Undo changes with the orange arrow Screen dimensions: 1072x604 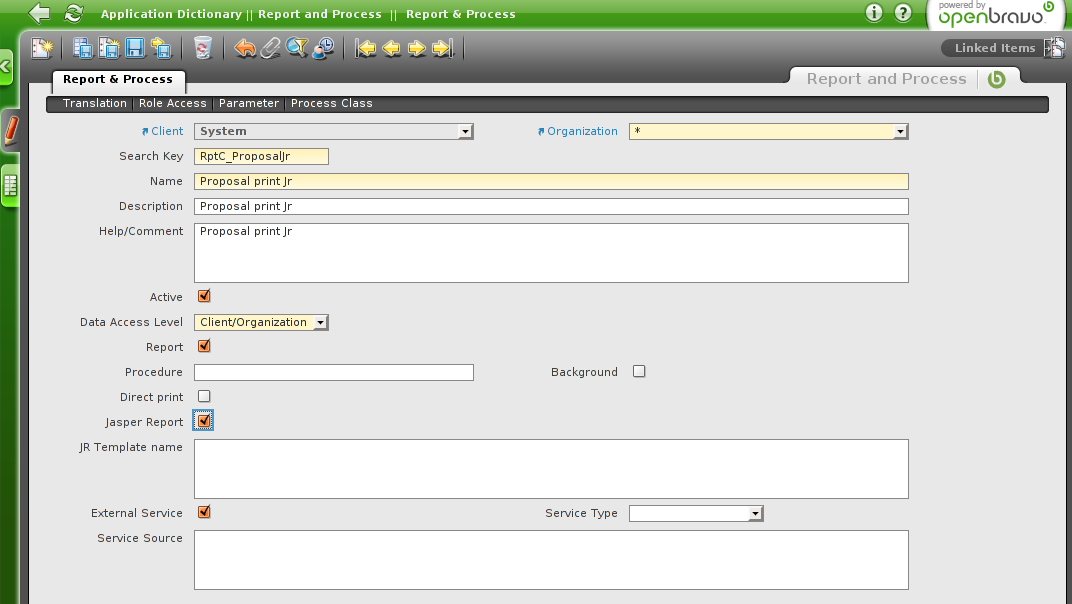point(245,48)
